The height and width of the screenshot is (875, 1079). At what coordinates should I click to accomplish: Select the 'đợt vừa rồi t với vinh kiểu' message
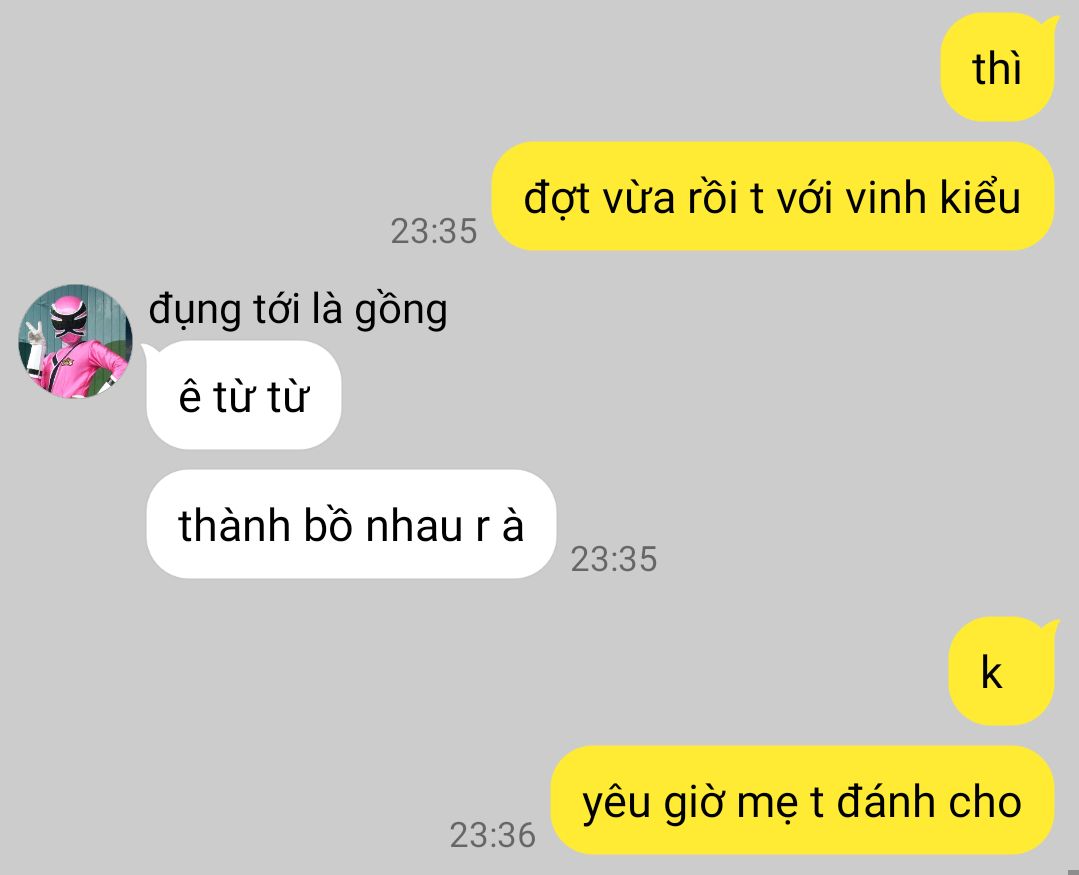(x=773, y=196)
